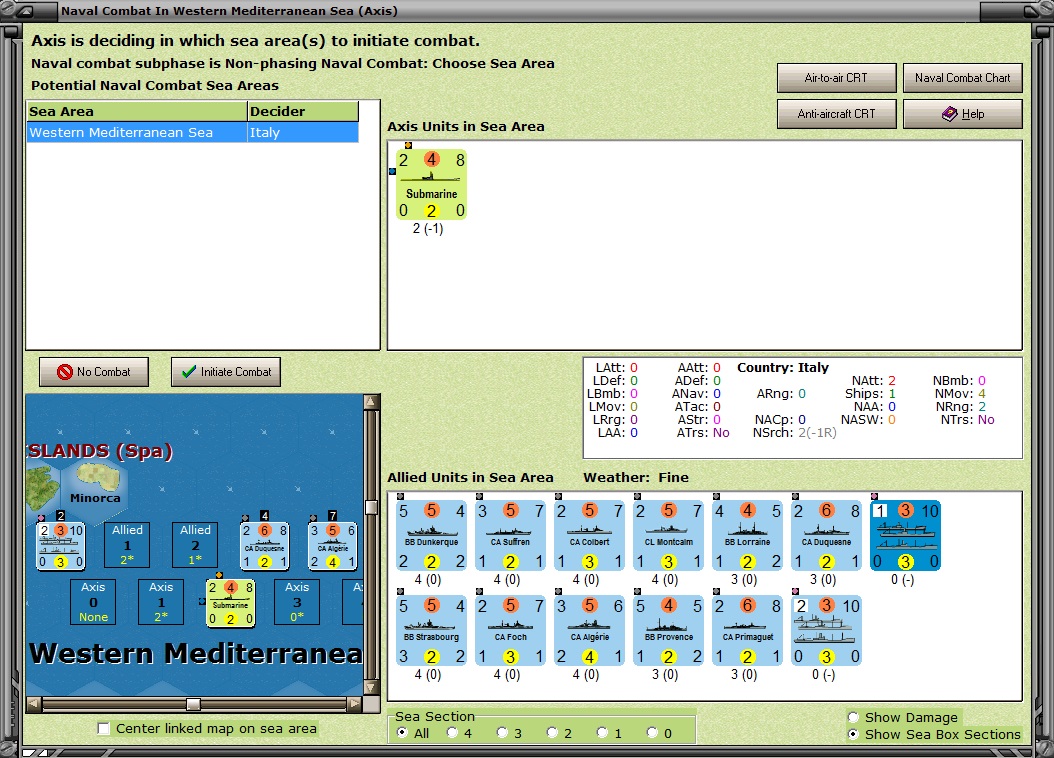Open the Anti-aircraft CRT chart
This screenshot has height=758, width=1054.
coord(836,114)
